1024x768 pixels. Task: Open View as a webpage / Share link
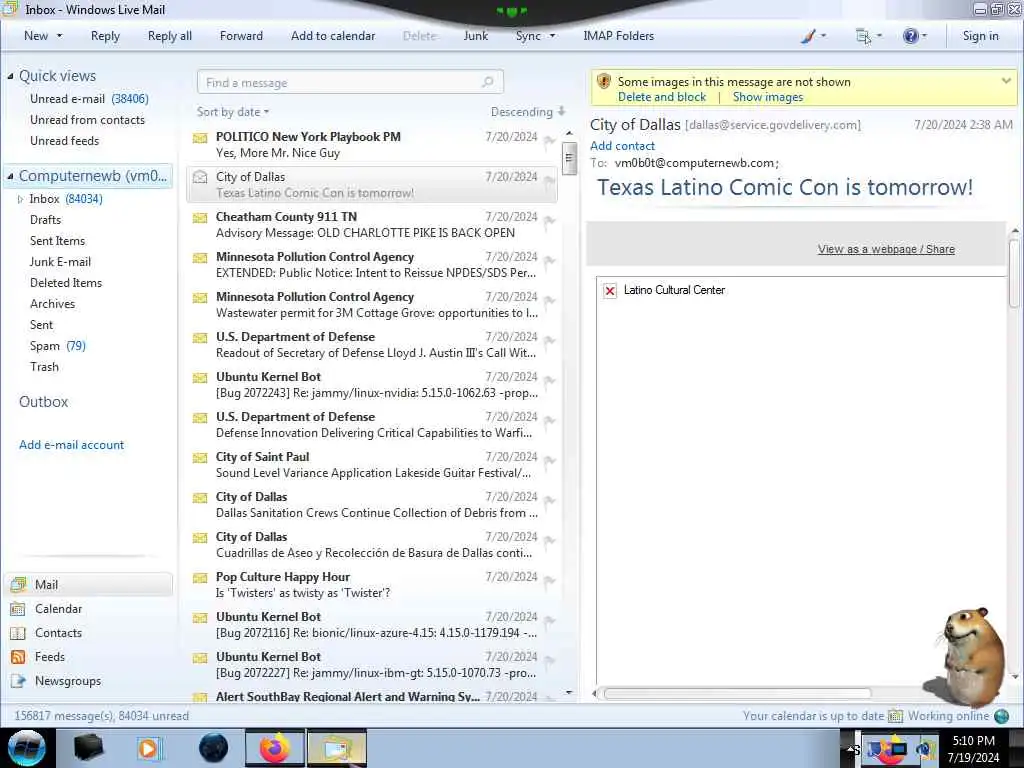(886, 249)
